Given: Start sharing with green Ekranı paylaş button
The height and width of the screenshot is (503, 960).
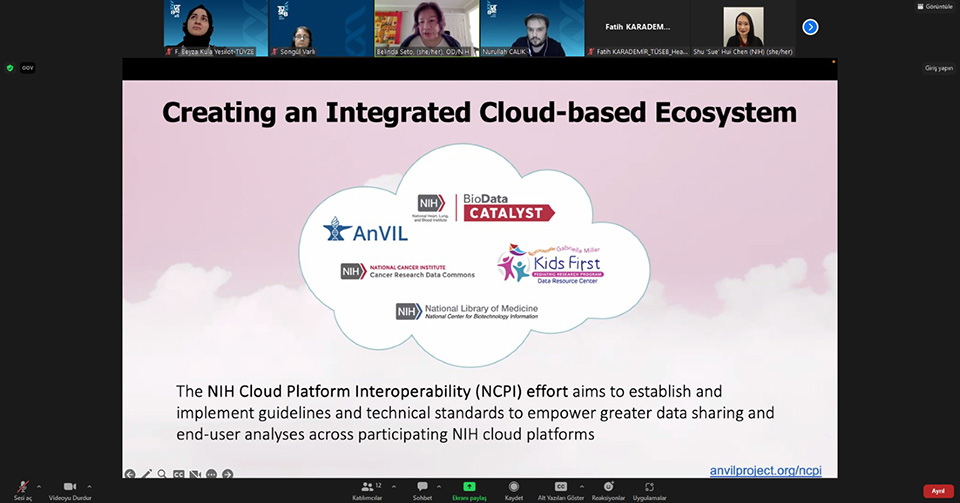Looking at the screenshot, I should point(469,488).
